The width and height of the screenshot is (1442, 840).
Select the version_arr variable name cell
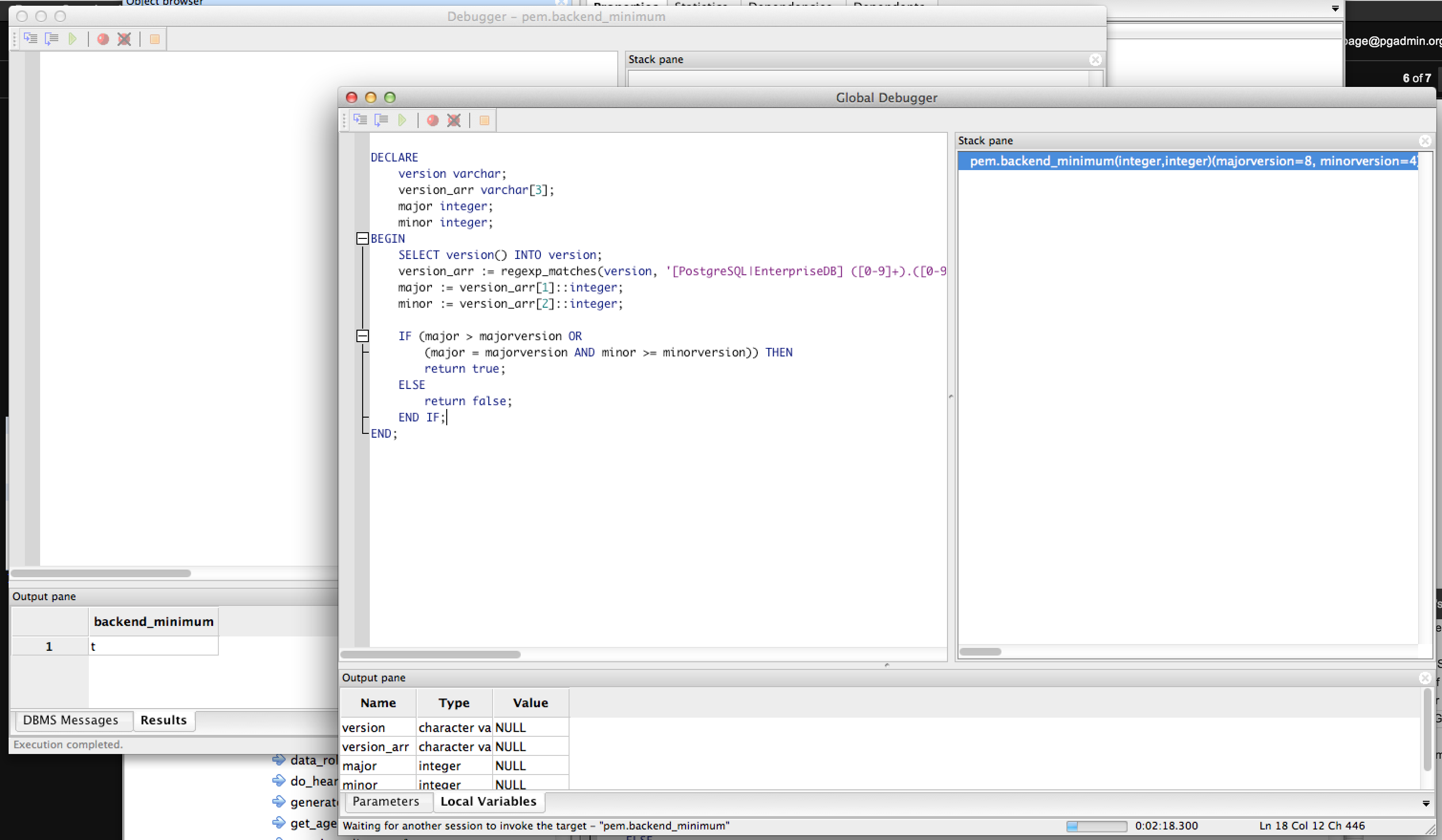[x=378, y=747]
